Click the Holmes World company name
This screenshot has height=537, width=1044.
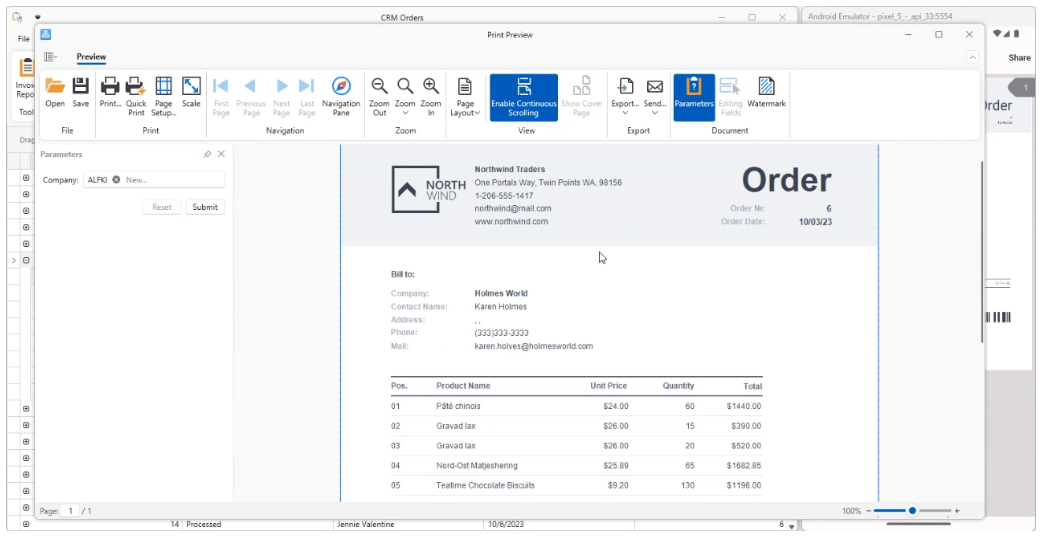coord(501,293)
